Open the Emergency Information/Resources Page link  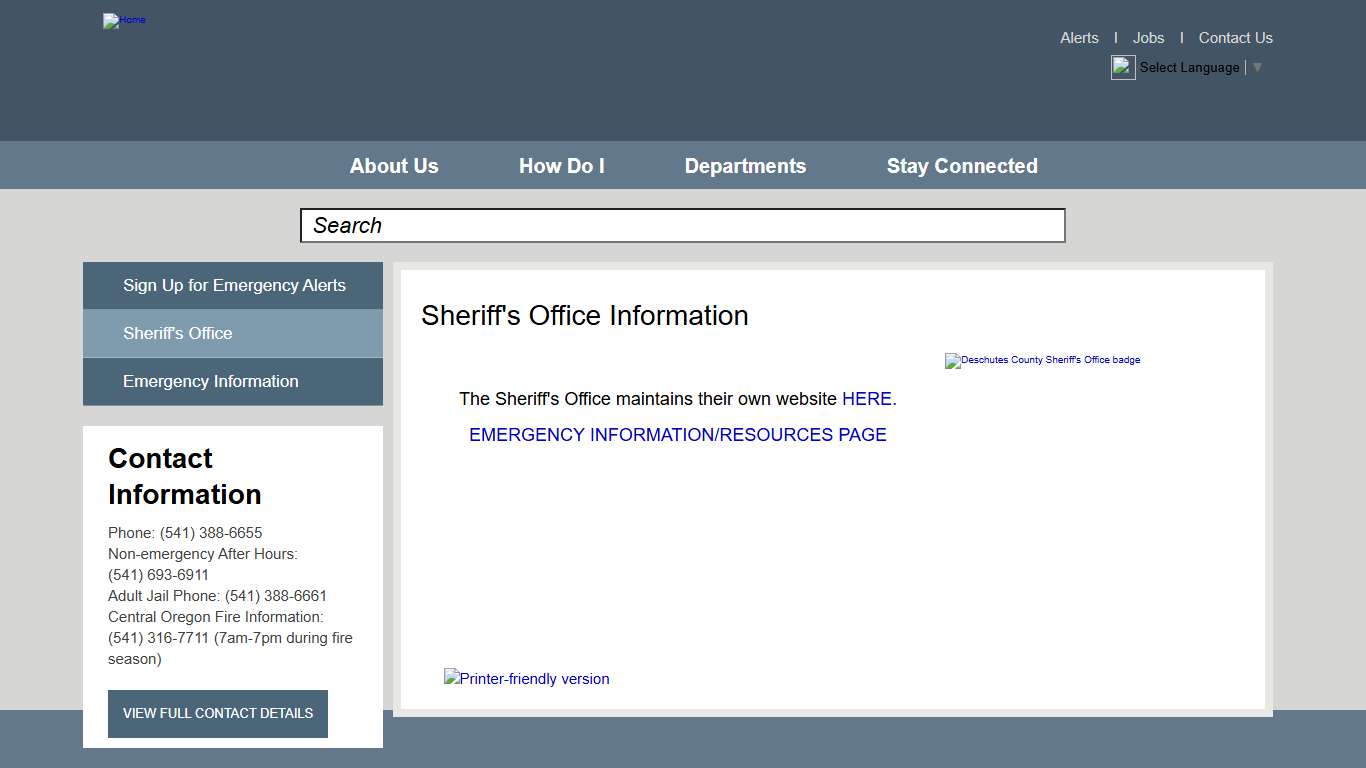point(677,434)
